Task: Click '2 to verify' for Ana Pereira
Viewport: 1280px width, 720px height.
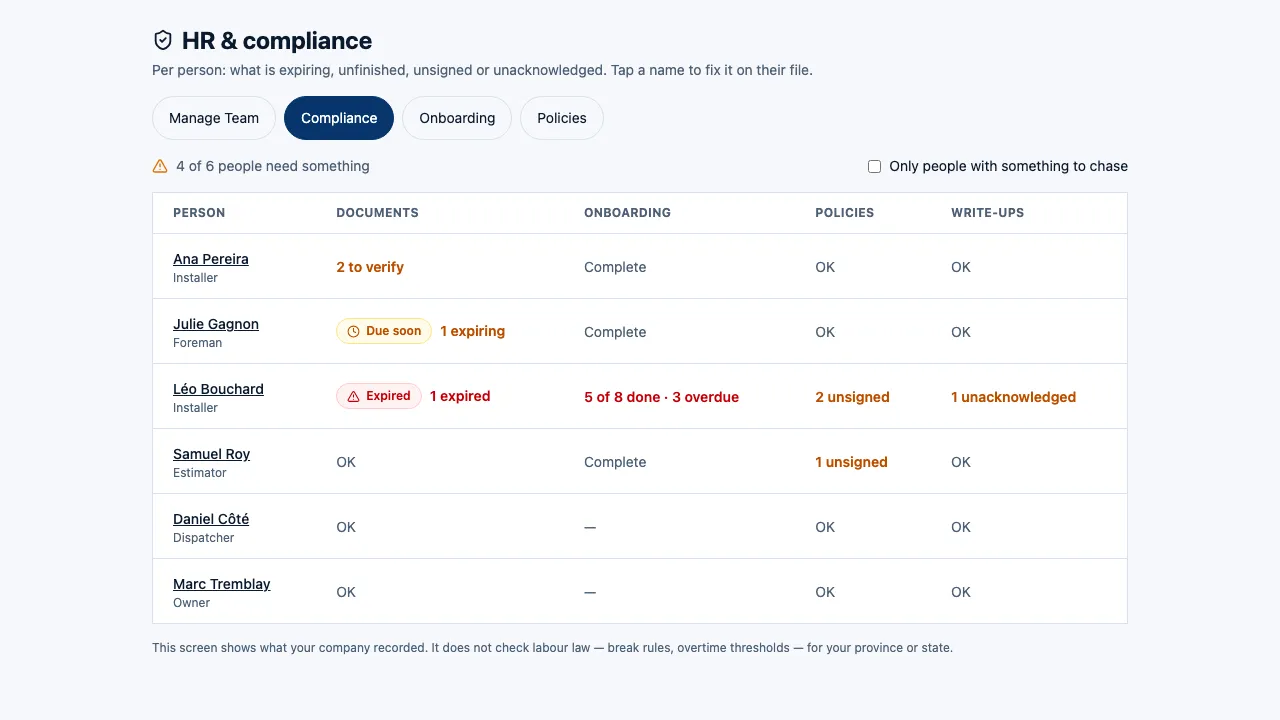Action: (370, 267)
